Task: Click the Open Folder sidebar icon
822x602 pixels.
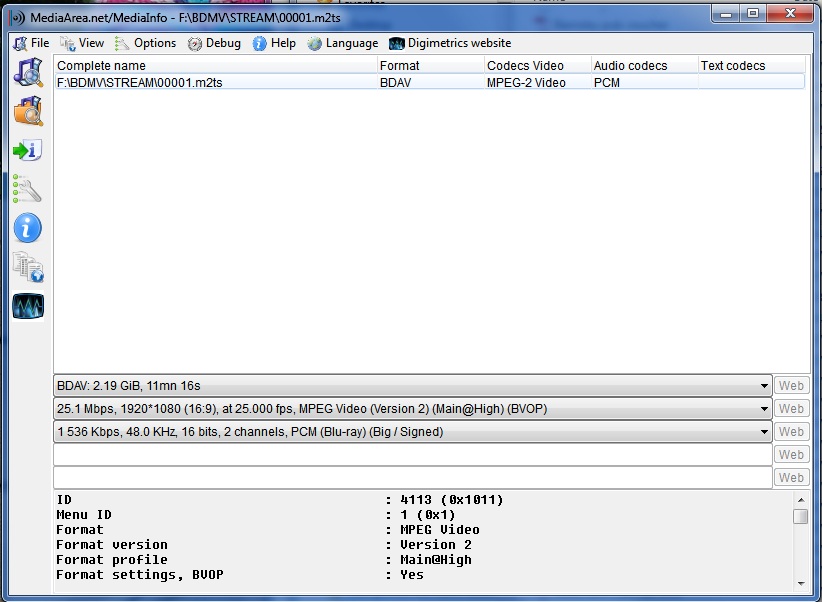Action: pyautogui.click(x=28, y=111)
